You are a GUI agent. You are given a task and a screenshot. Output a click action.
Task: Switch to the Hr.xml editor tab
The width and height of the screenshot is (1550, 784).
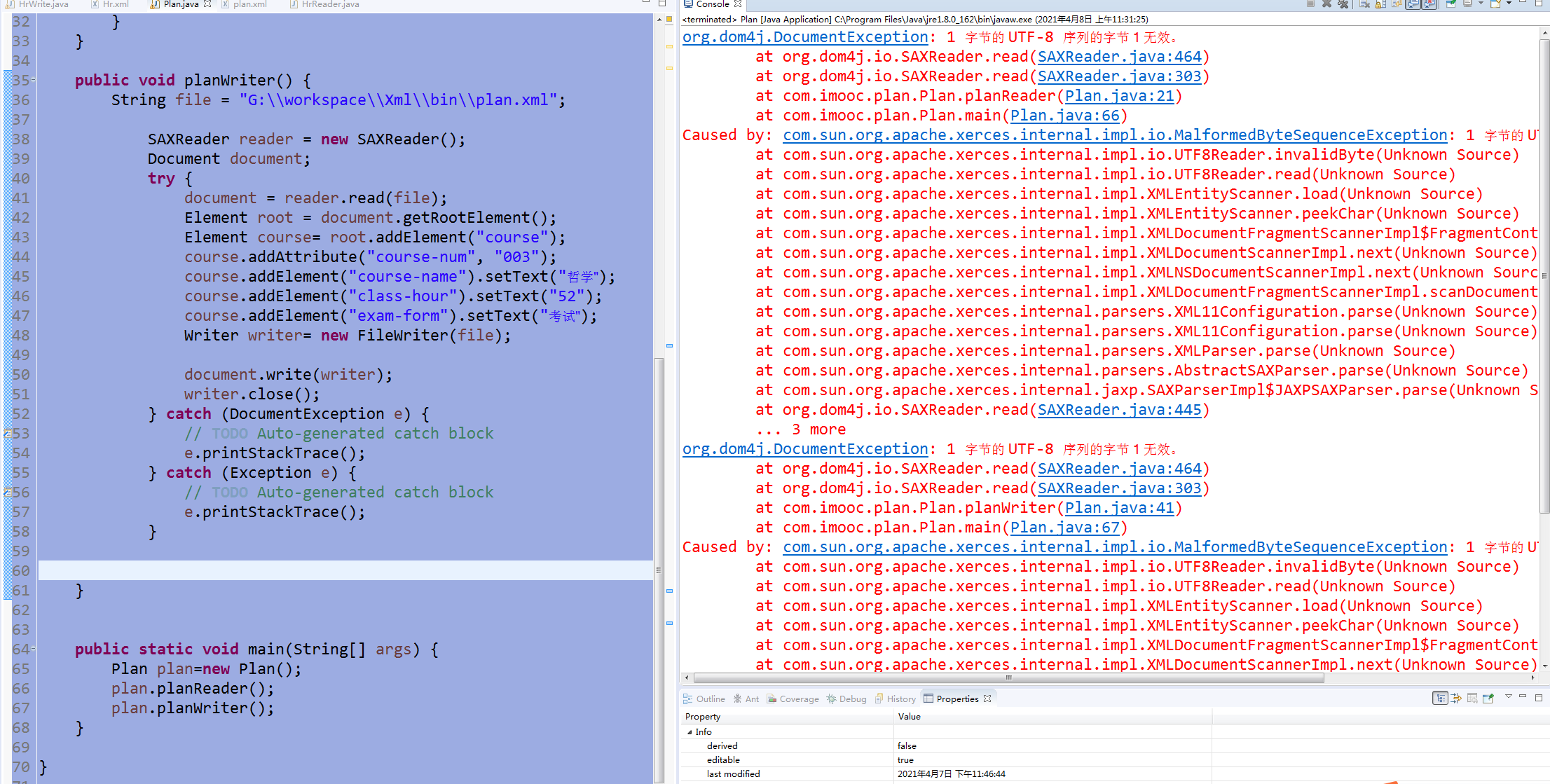pyautogui.click(x=111, y=4)
